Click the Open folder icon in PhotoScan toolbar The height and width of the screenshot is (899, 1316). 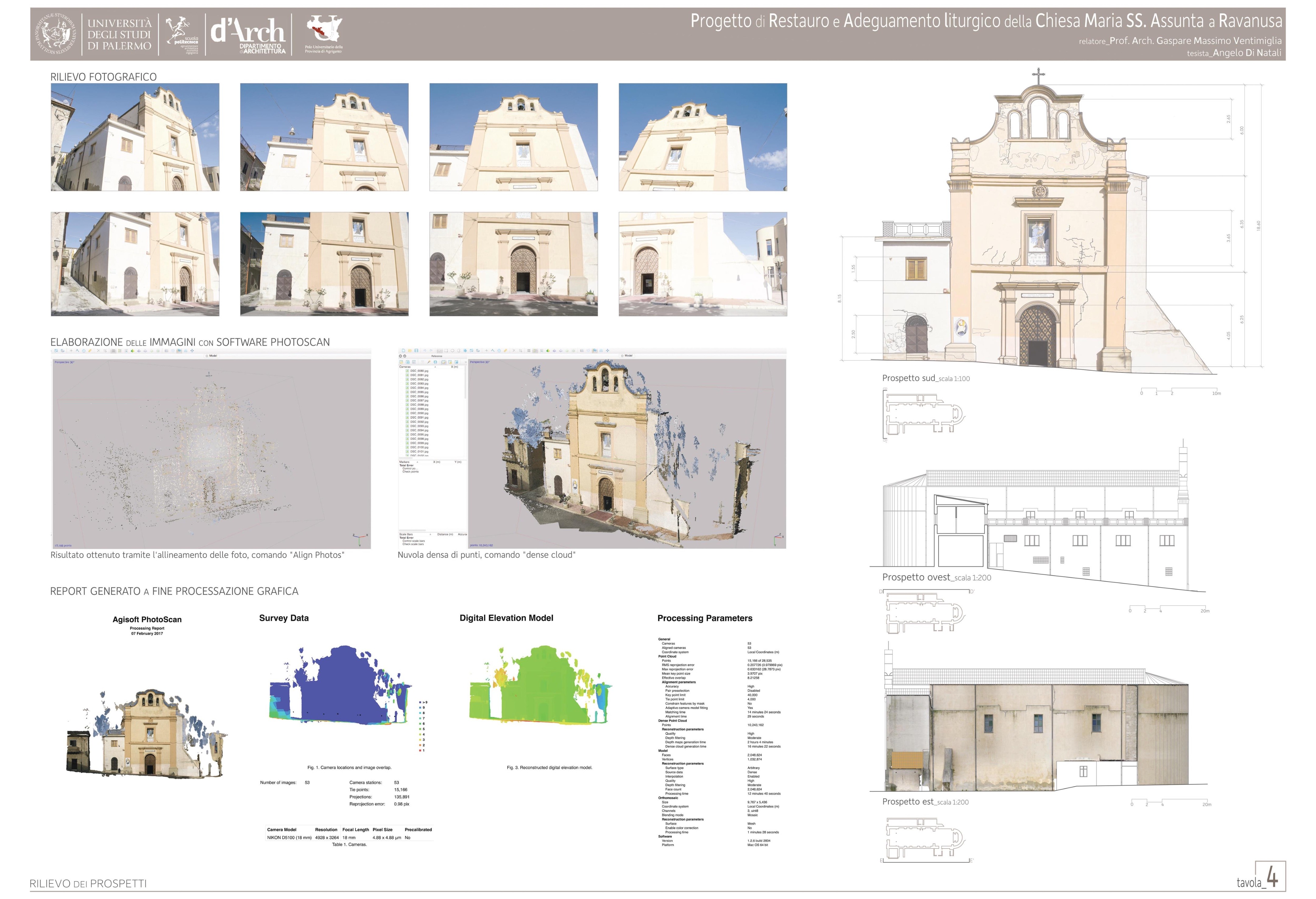coord(410,351)
